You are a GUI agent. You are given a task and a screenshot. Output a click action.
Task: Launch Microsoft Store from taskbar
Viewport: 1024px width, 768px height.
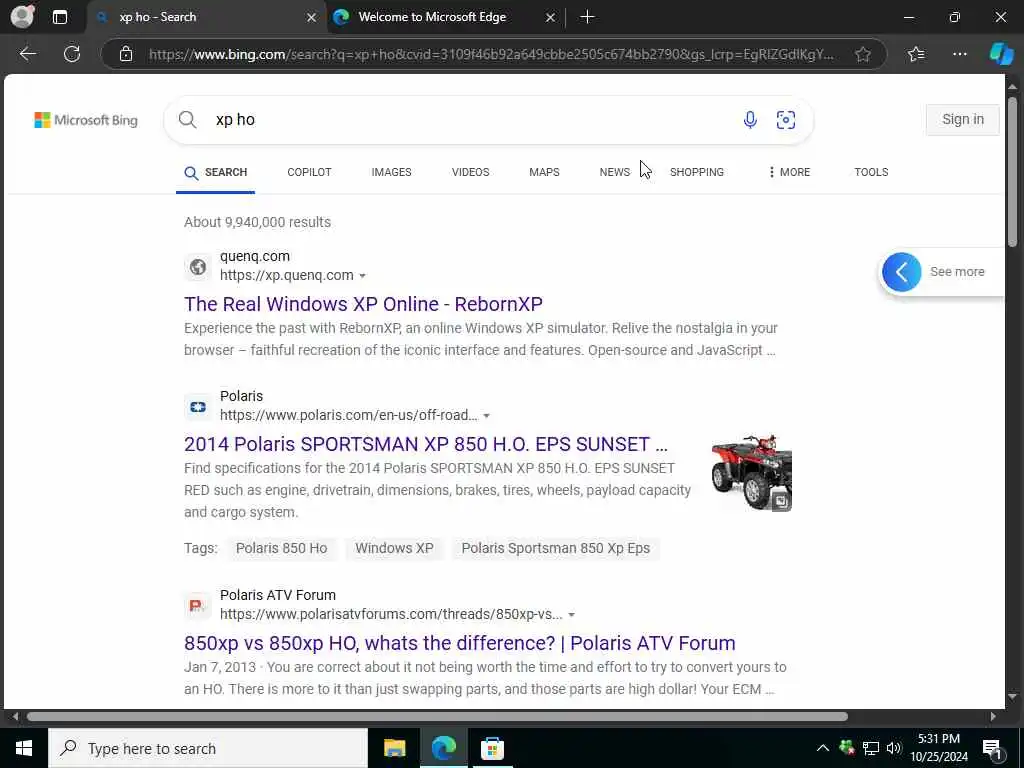(492, 748)
